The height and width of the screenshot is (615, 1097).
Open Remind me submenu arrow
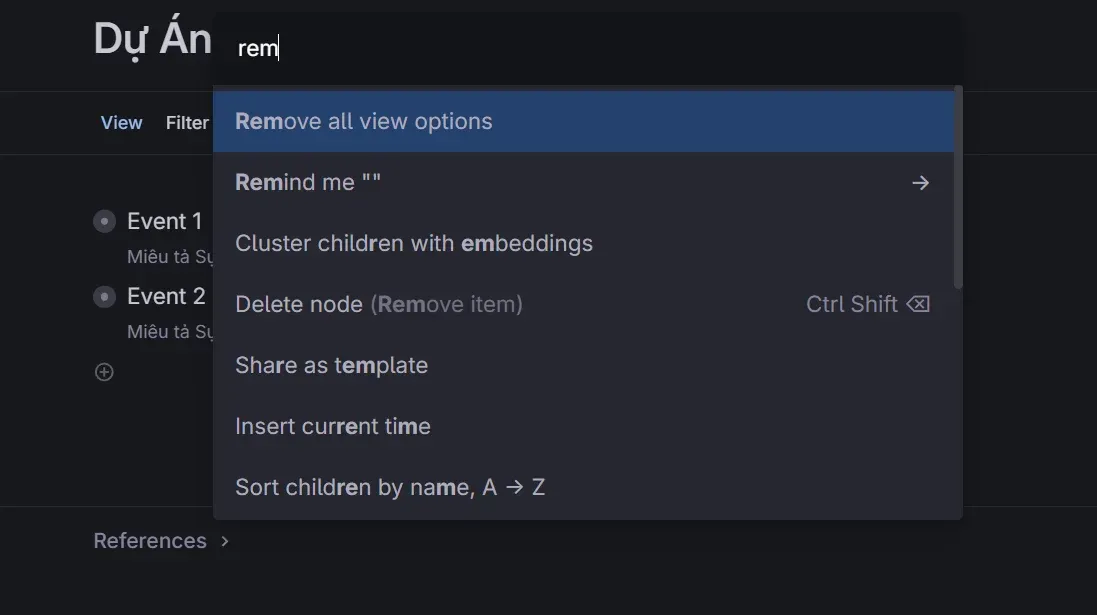(x=920, y=183)
